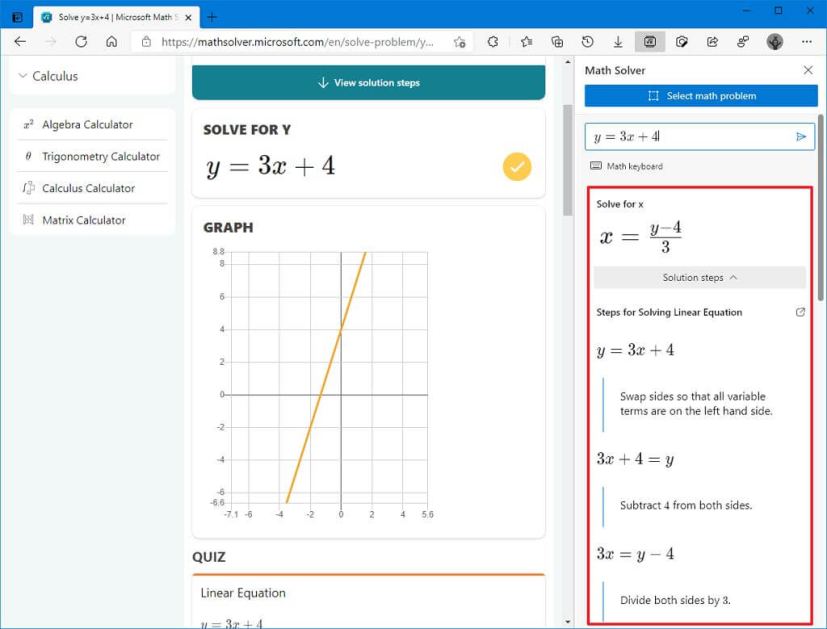This screenshot has height=629, width=827.
Task: Open the Downloads icon
Action: pos(618,42)
